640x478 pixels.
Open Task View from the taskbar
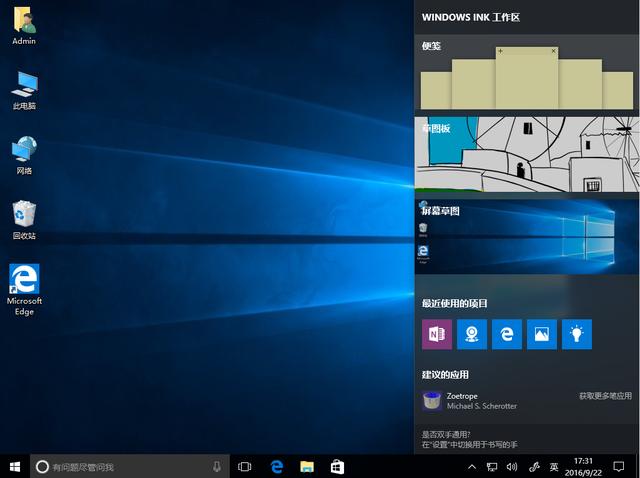(245, 467)
